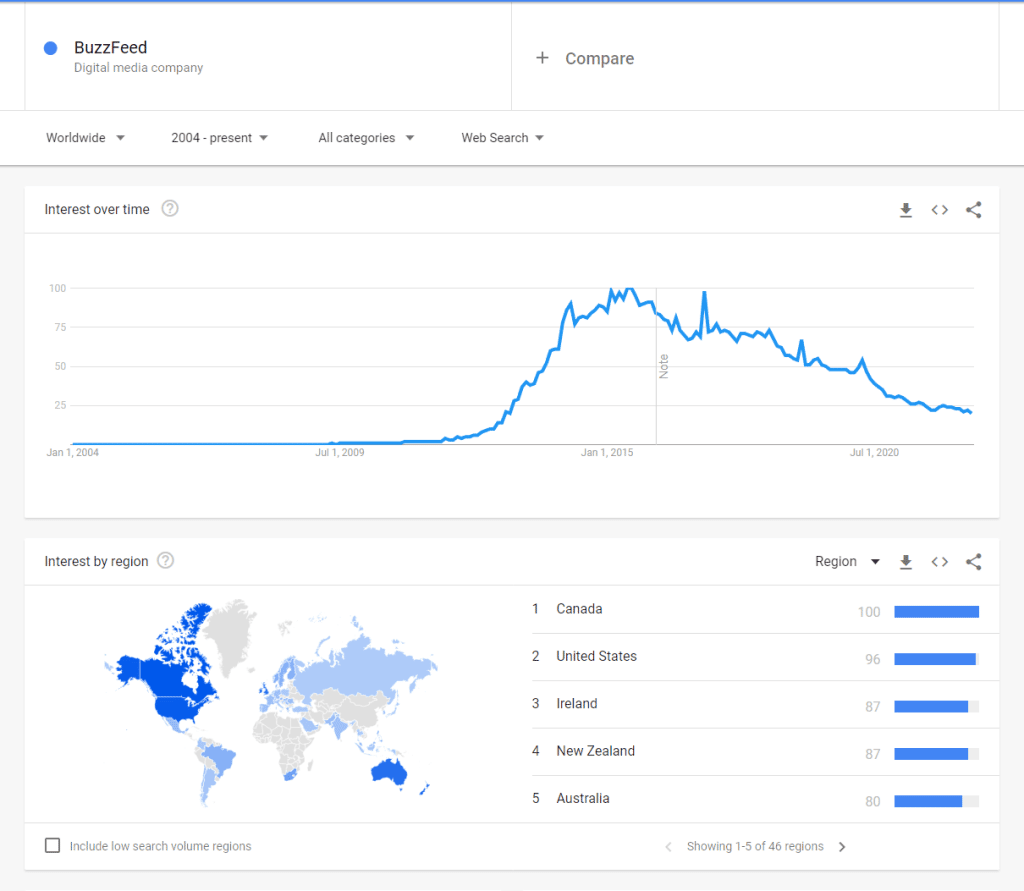Viewport: 1024px width, 891px height.
Task: Click embed icon for Interest over time
Action: (x=939, y=210)
